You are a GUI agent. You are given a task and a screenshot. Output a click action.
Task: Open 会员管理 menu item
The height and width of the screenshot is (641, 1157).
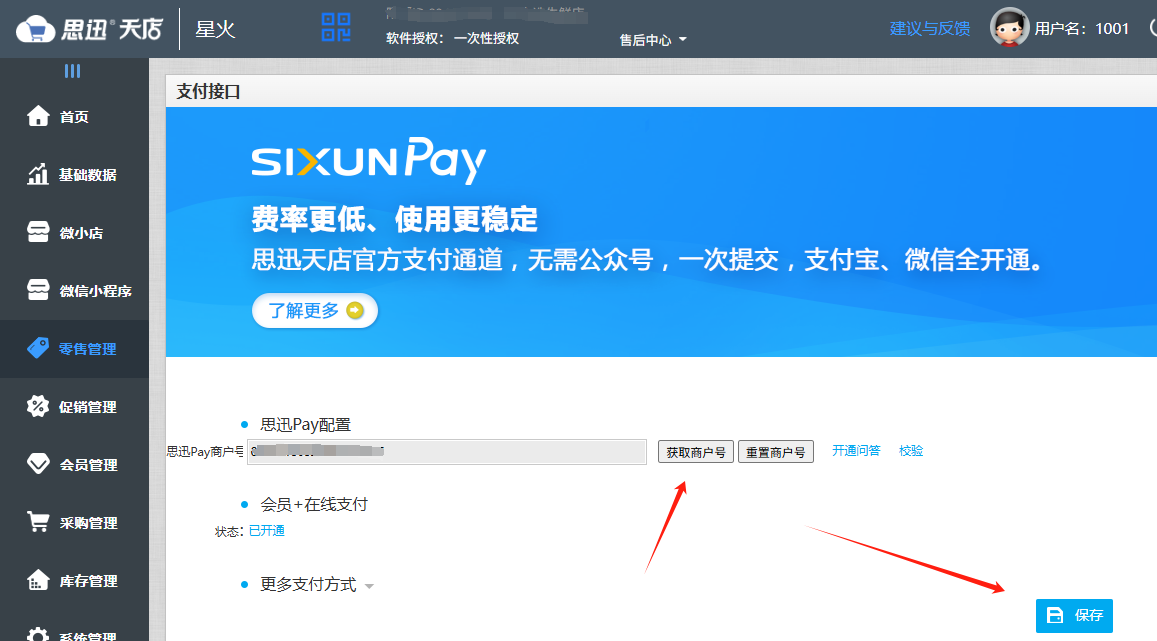[75, 465]
